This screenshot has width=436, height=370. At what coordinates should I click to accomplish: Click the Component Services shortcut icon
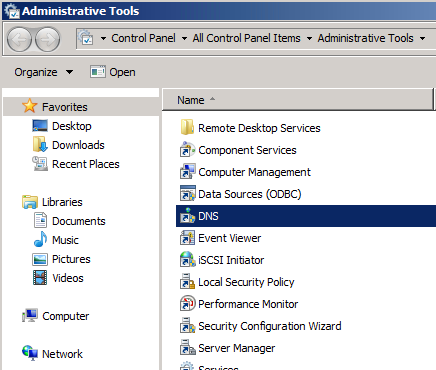pos(187,150)
